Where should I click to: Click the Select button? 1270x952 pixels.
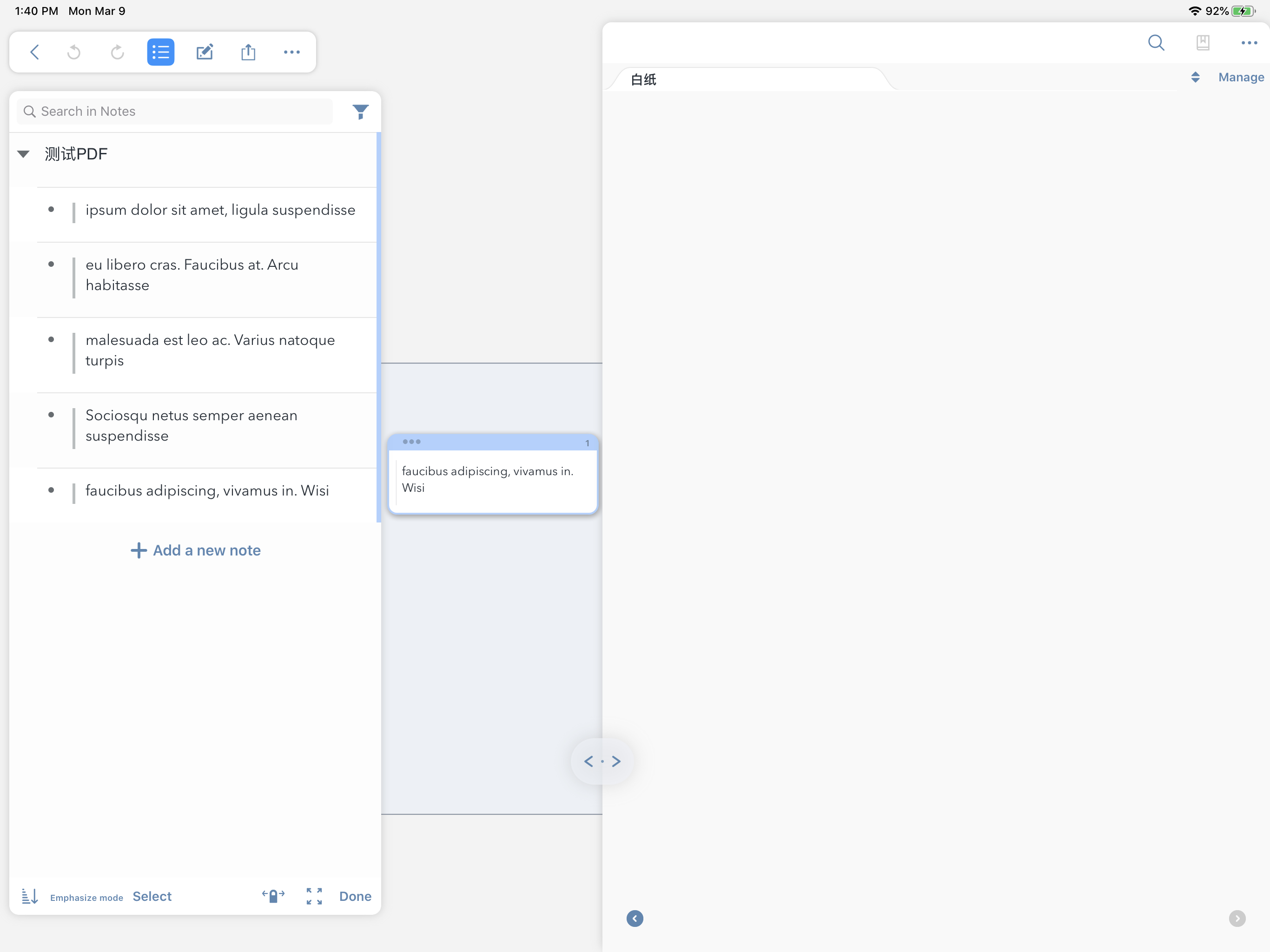click(152, 896)
